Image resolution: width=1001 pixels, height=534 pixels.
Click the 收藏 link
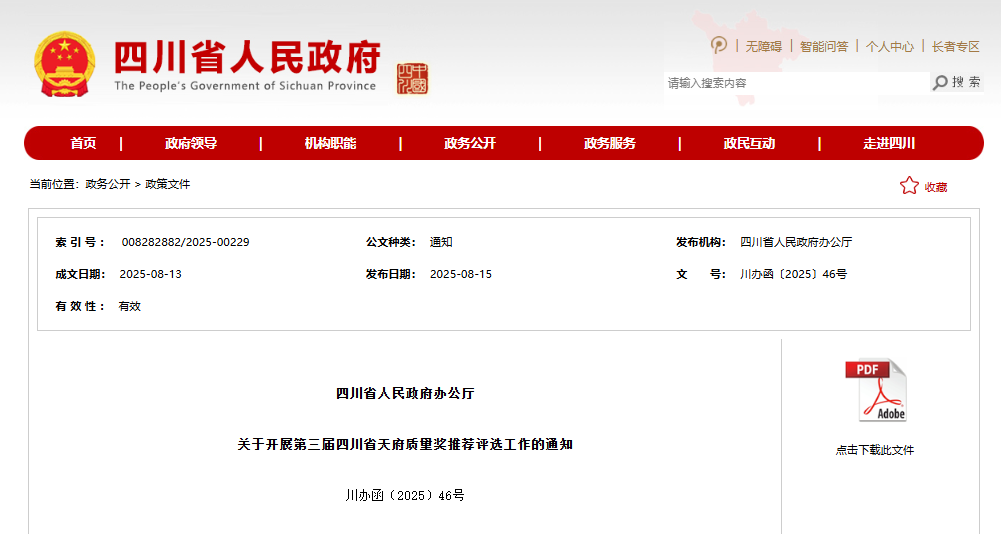(936, 187)
